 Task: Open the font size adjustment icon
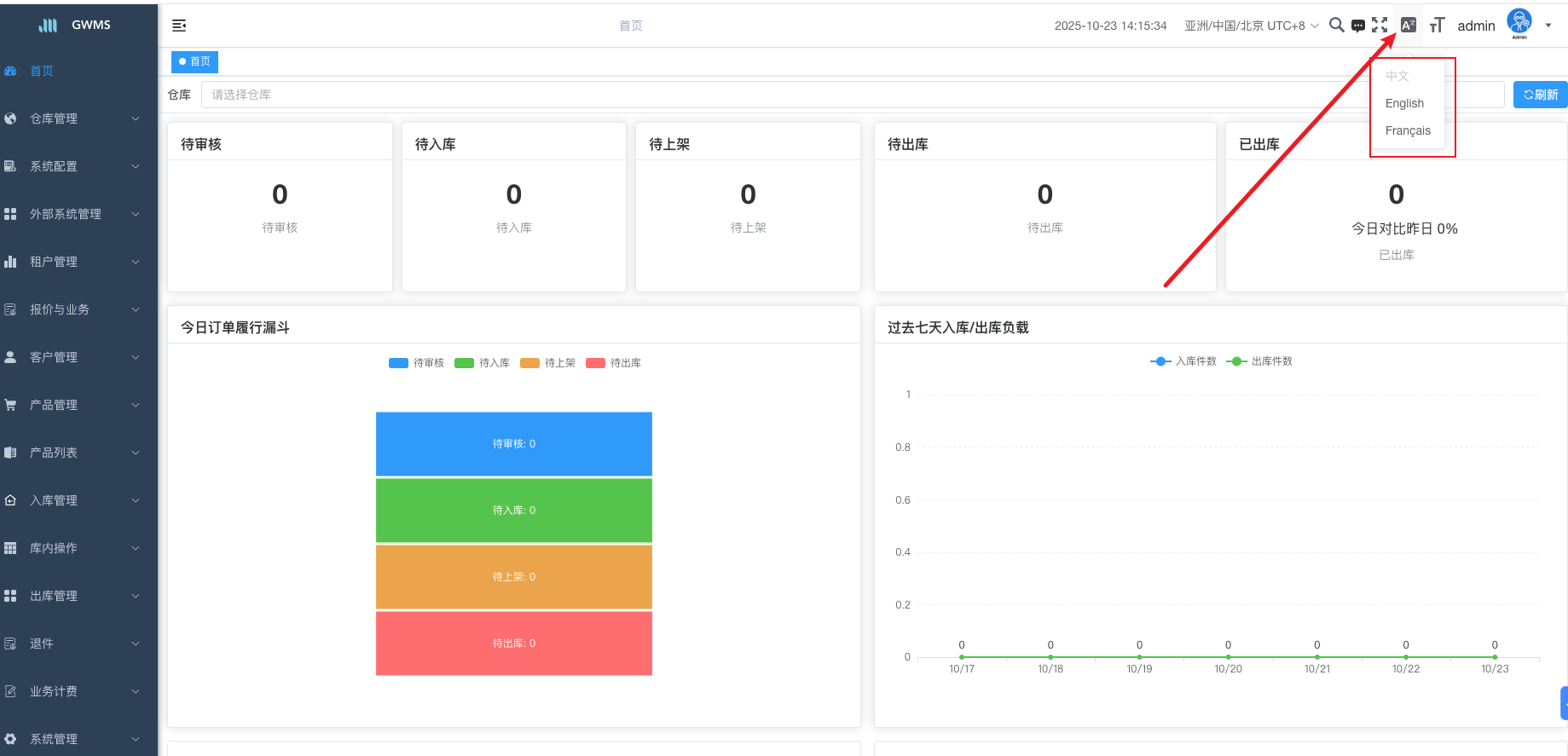[x=1437, y=26]
